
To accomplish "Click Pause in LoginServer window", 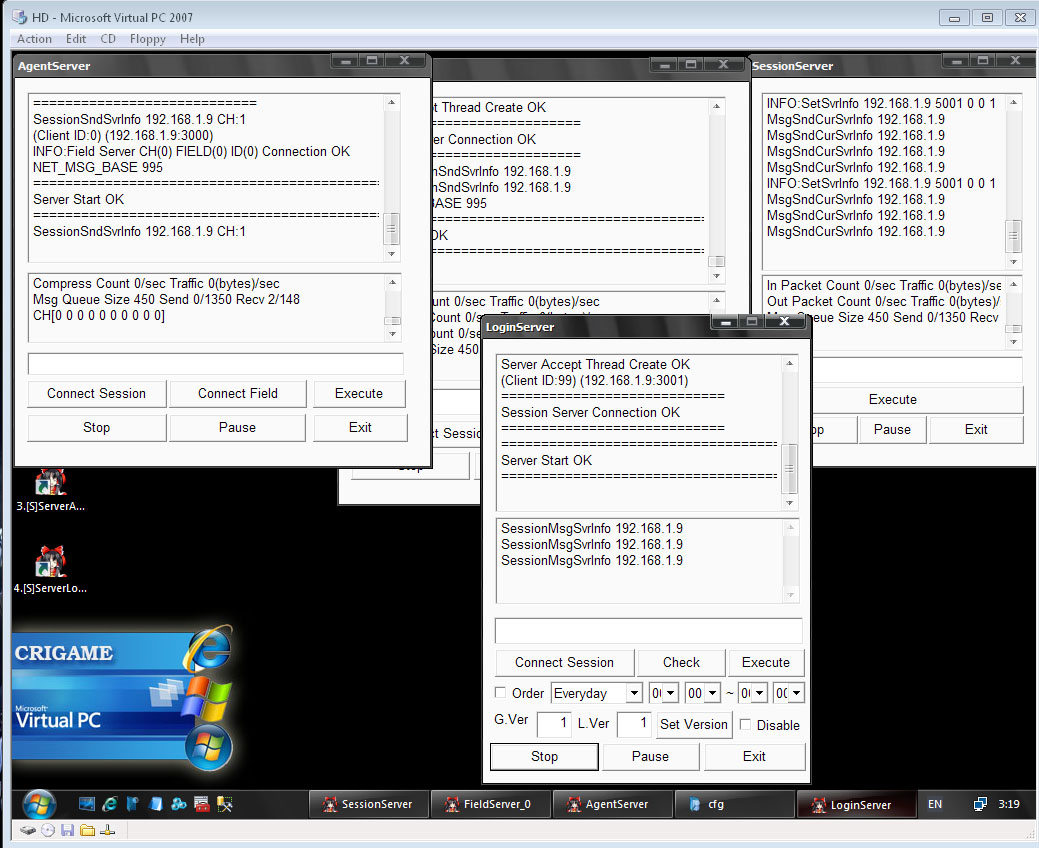I will (x=651, y=757).
